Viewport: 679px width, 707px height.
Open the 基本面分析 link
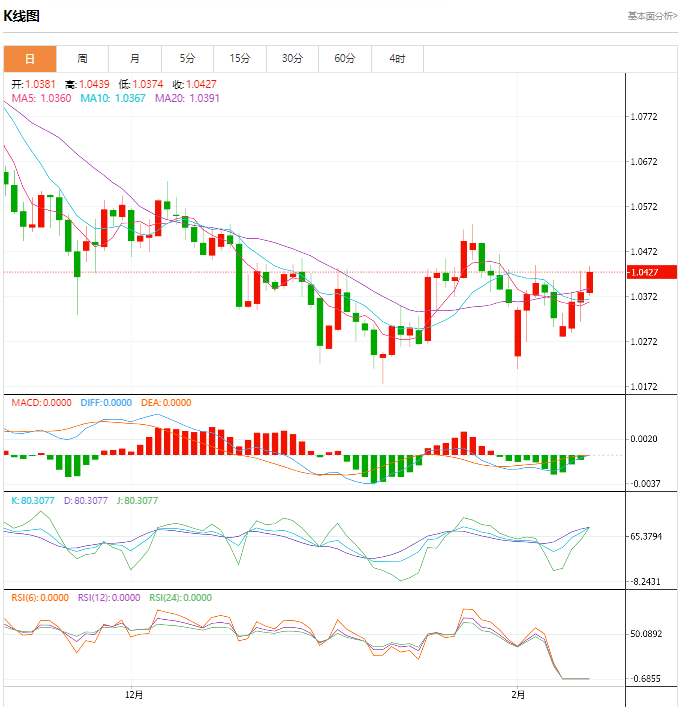click(x=652, y=16)
